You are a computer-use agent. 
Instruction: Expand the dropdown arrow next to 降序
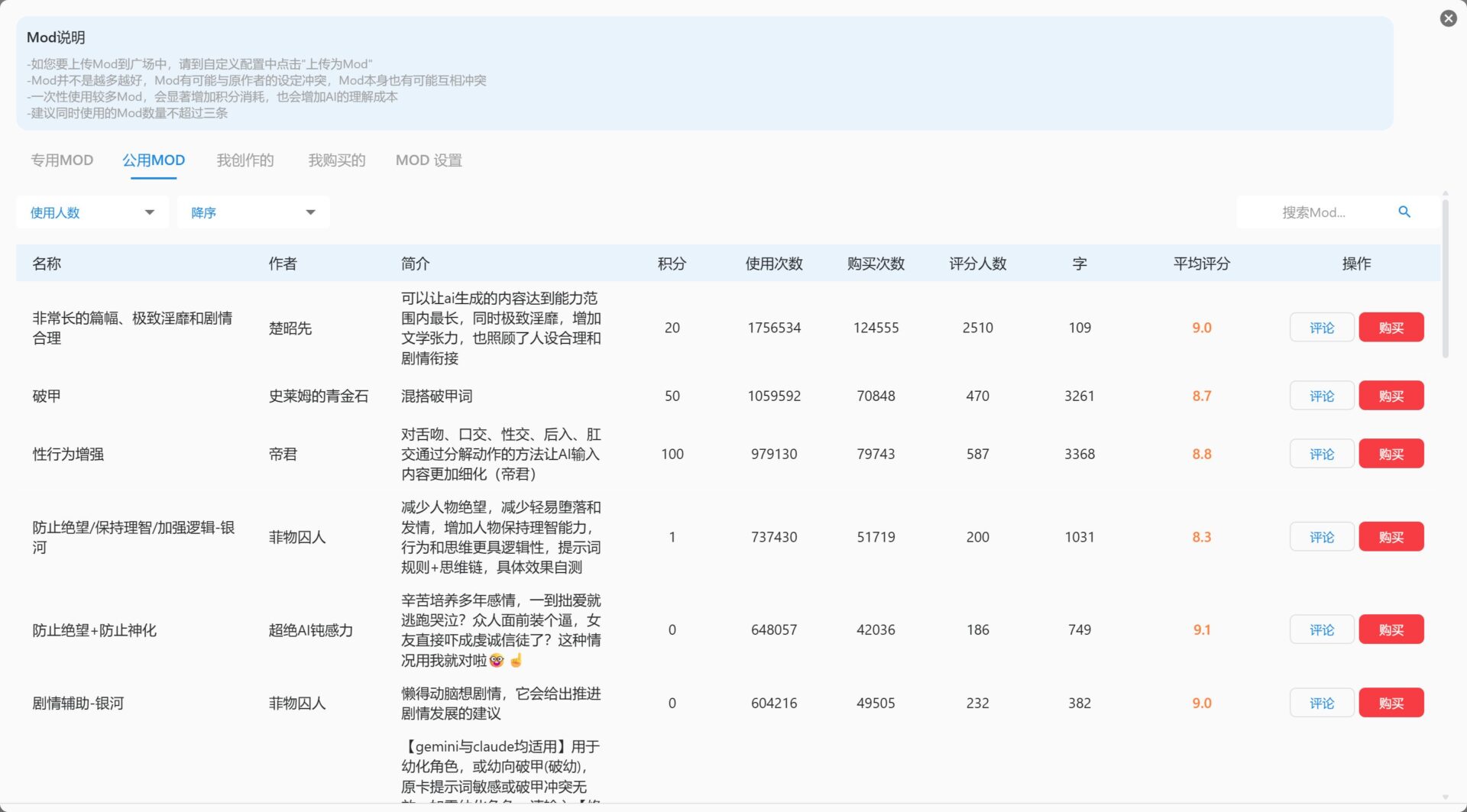(310, 212)
